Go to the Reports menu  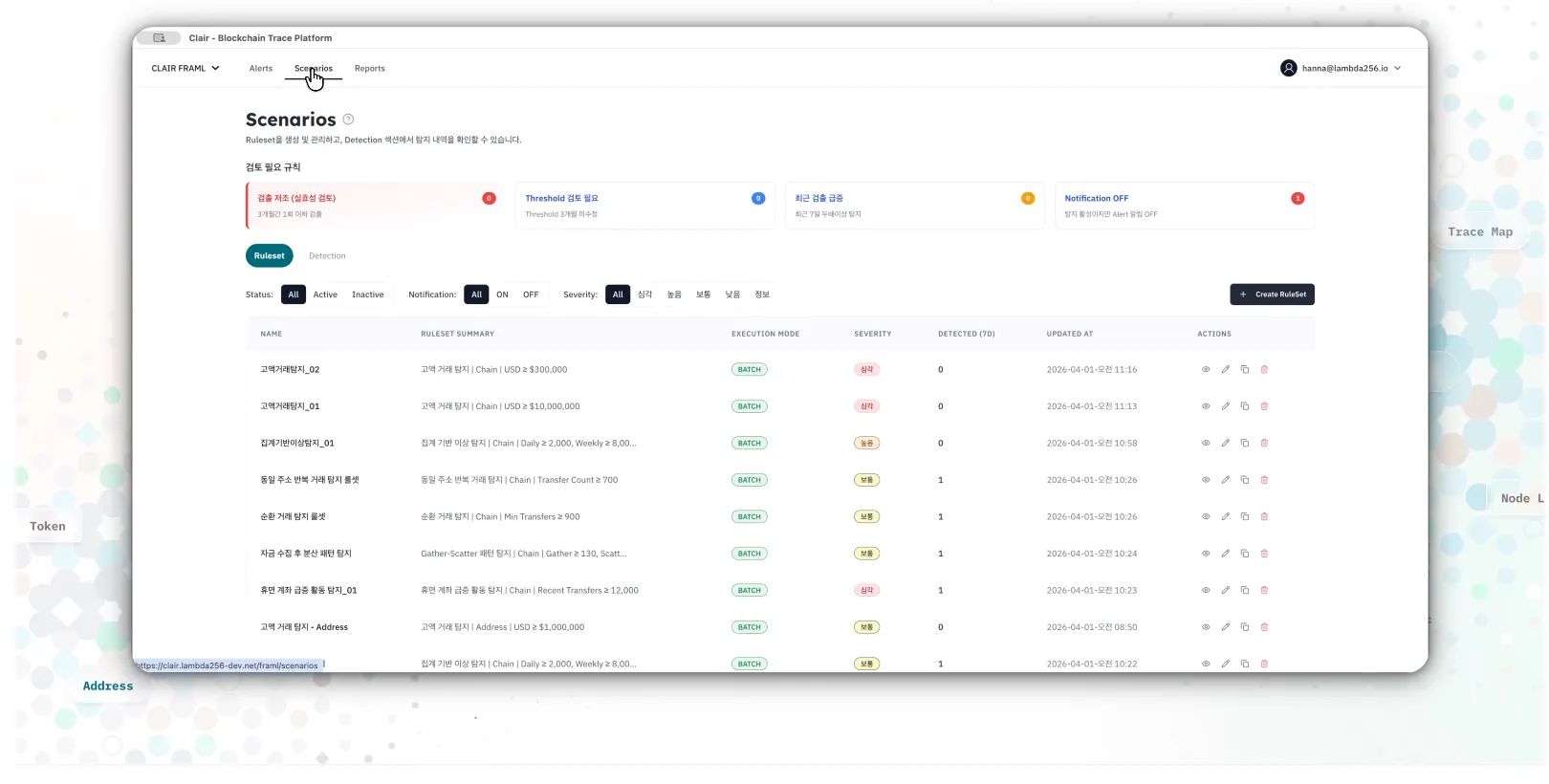click(x=370, y=68)
